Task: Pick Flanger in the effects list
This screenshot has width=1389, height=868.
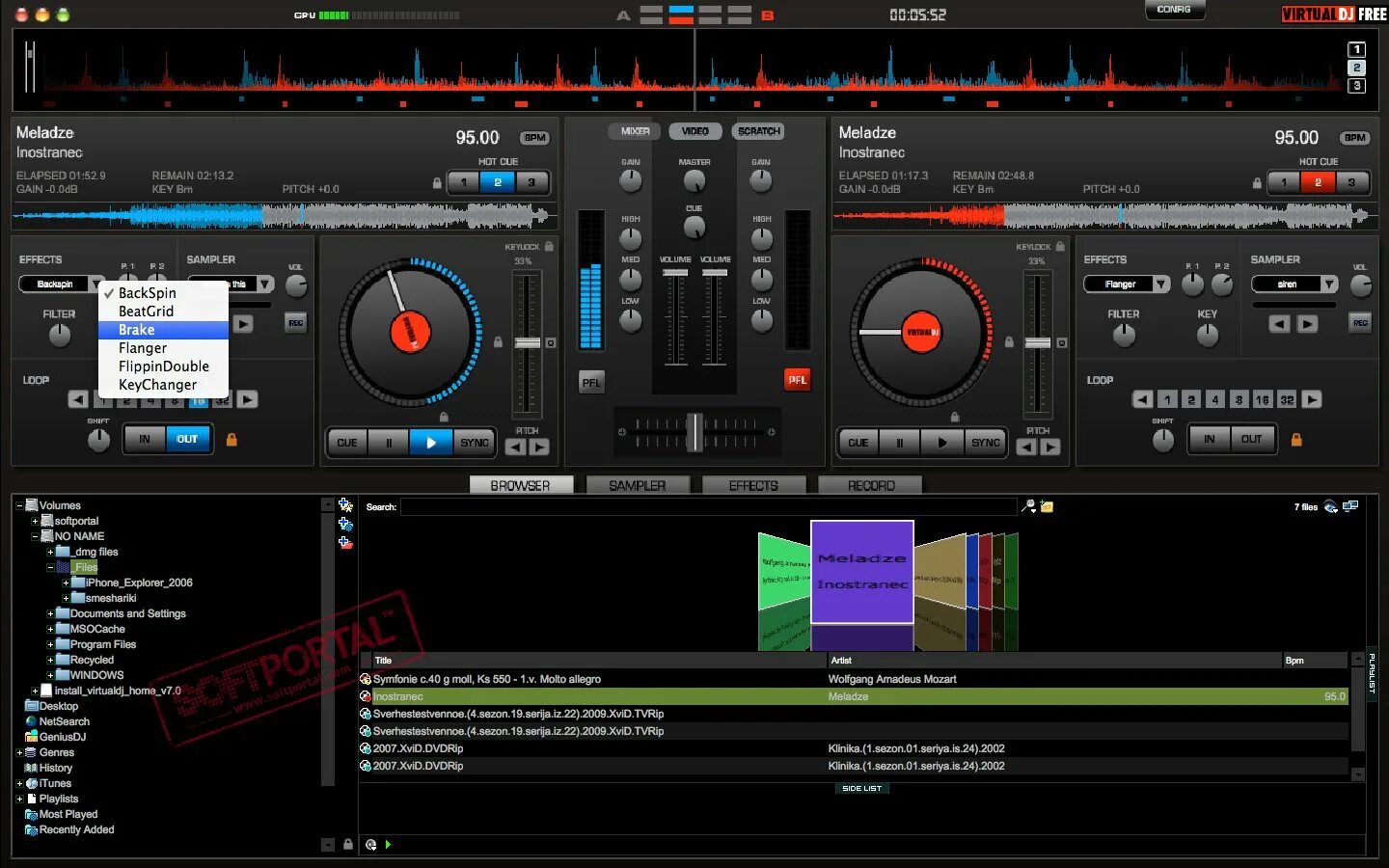Action: click(x=163, y=348)
